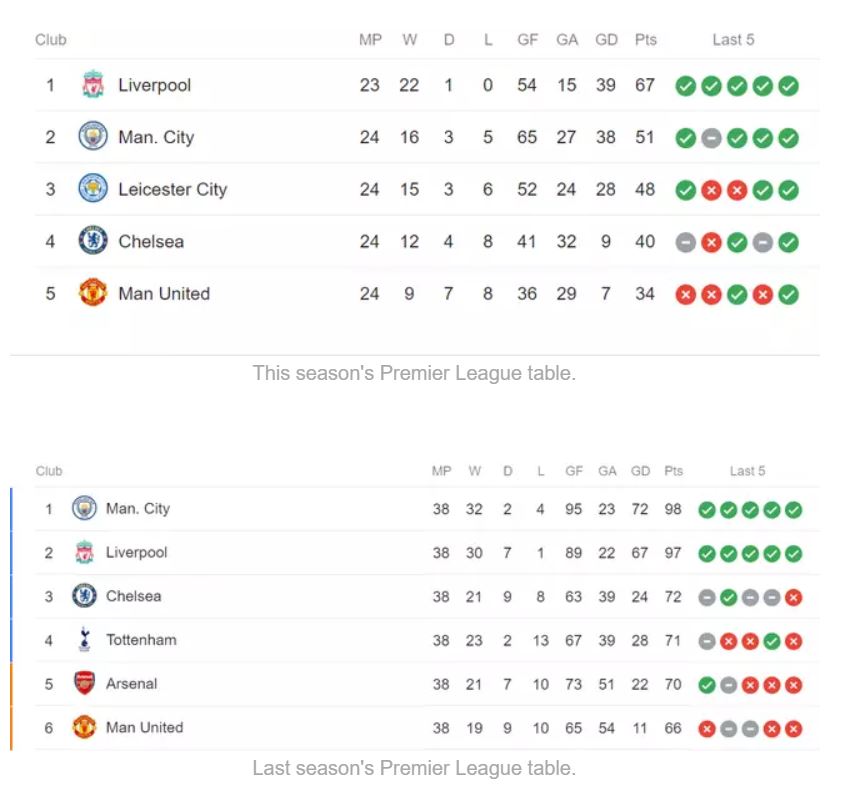845x795 pixels.
Task: Click Arsenal's grey draw icon
Action: pos(728,685)
